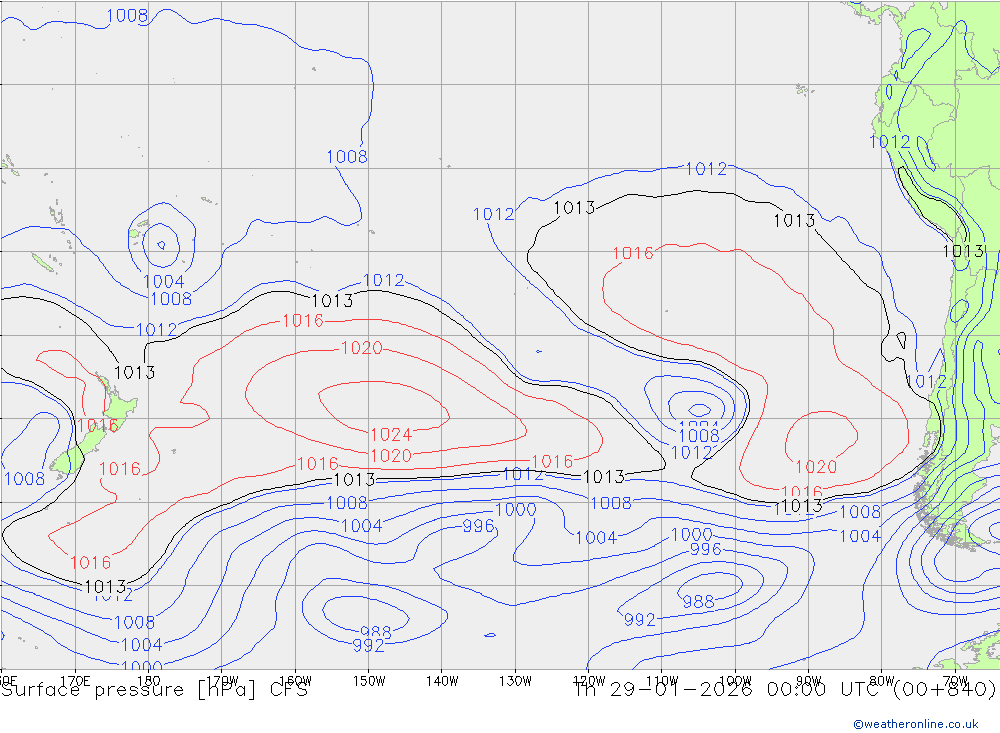Click the blue 988 label in the low near 150W
Viewport: 1000px width, 733px height.
(x=376, y=632)
